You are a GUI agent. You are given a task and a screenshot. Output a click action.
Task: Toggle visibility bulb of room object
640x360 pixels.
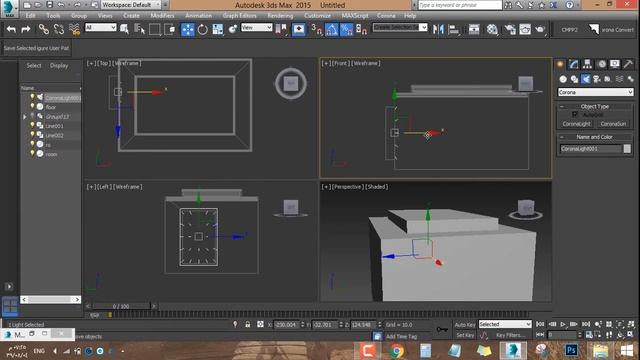point(32,153)
